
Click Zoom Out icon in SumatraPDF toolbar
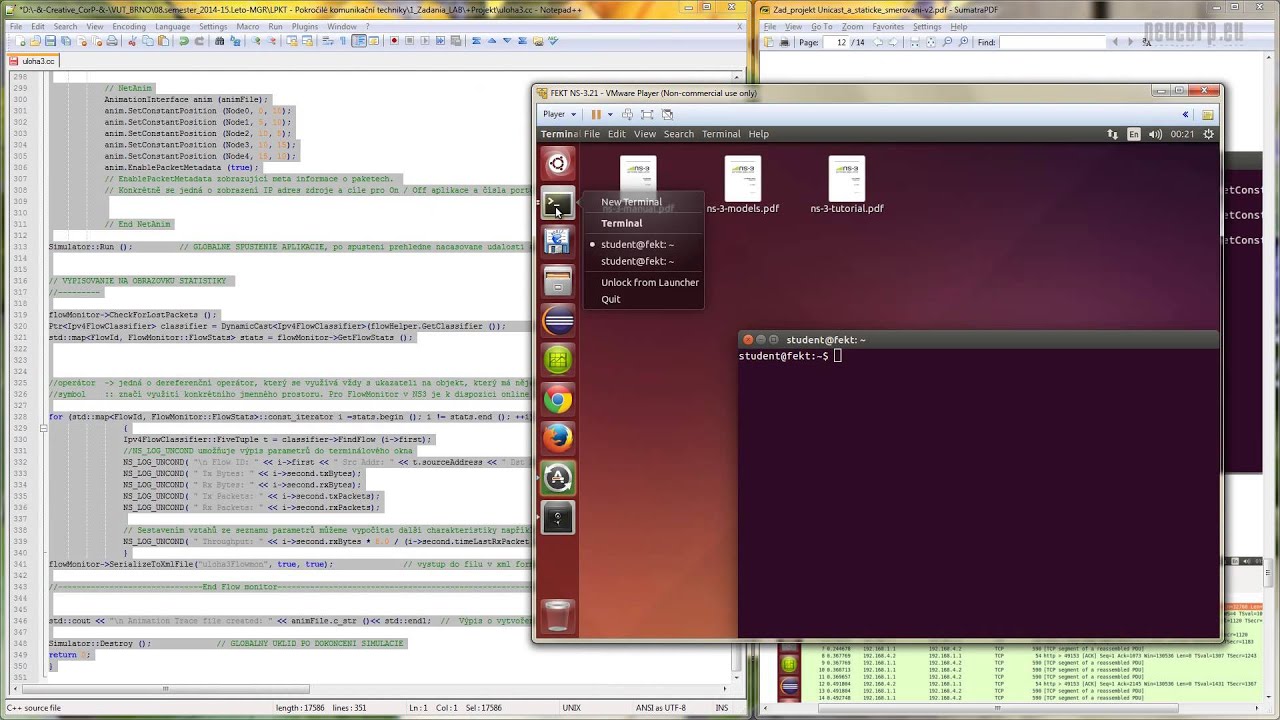click(947, 42)
